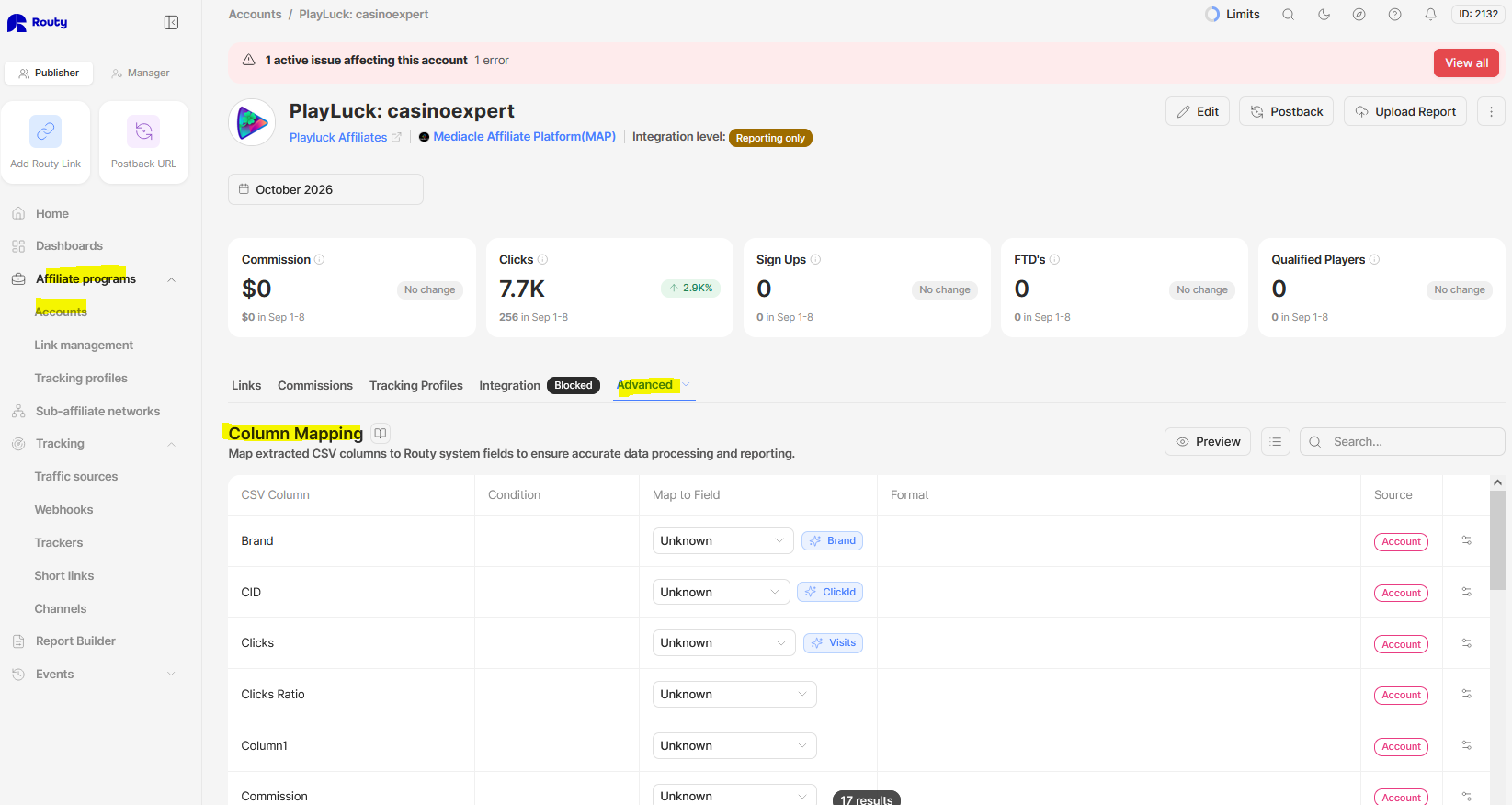Open Map to Field dropdown for Brand
Image resolution: width=1512 pixels, height=805 pixels.
point(724,541)
